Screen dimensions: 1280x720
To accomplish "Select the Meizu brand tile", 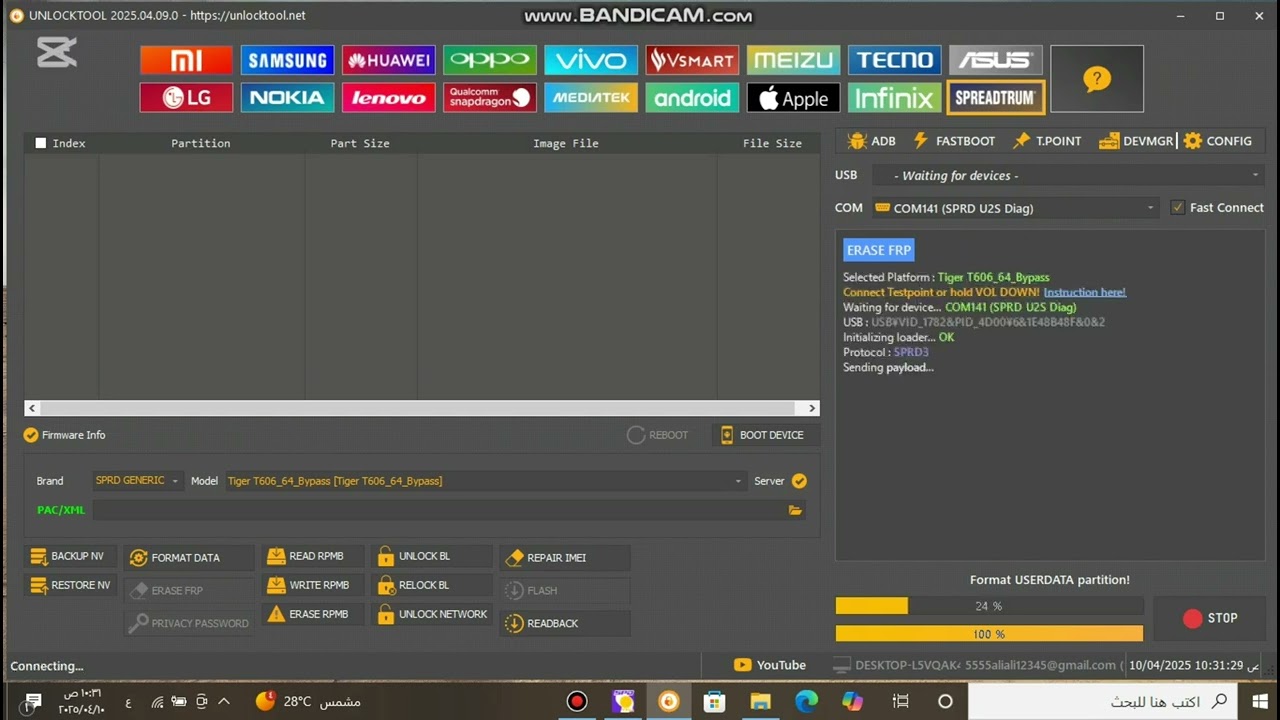I will pyautogui.click(x=793, y=60).
